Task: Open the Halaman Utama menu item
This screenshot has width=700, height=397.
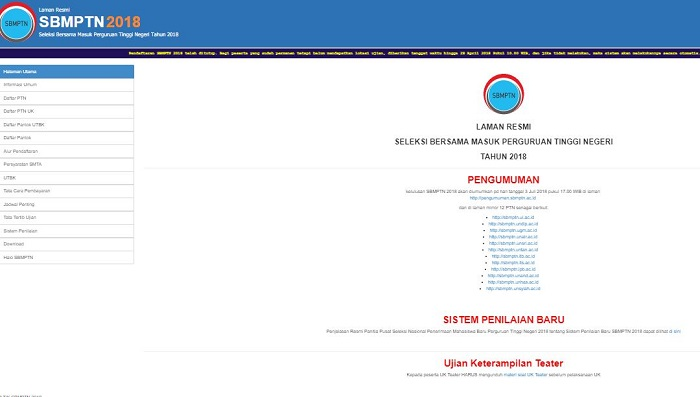Action: click(x=67, y=71)
